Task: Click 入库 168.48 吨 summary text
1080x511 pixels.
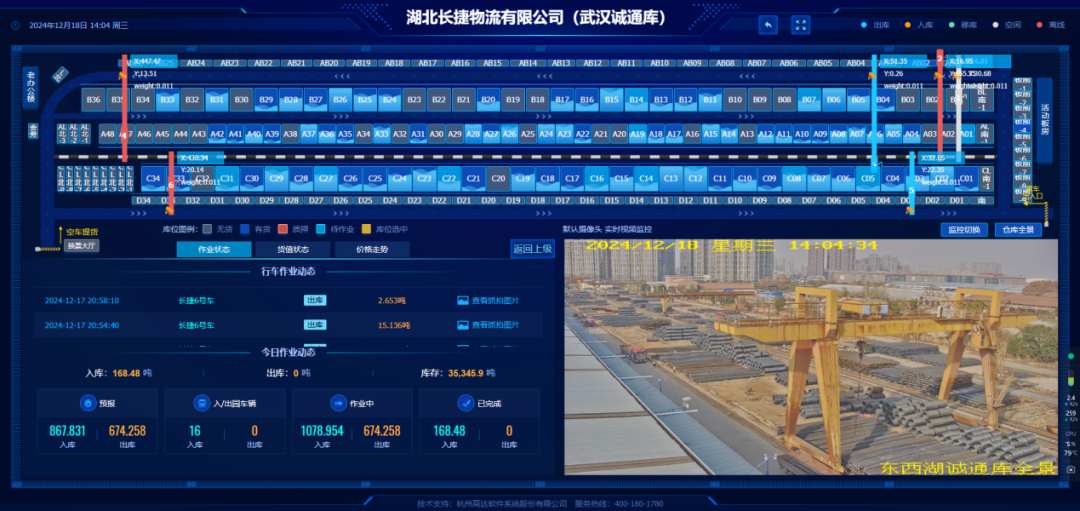Action: 118,373
